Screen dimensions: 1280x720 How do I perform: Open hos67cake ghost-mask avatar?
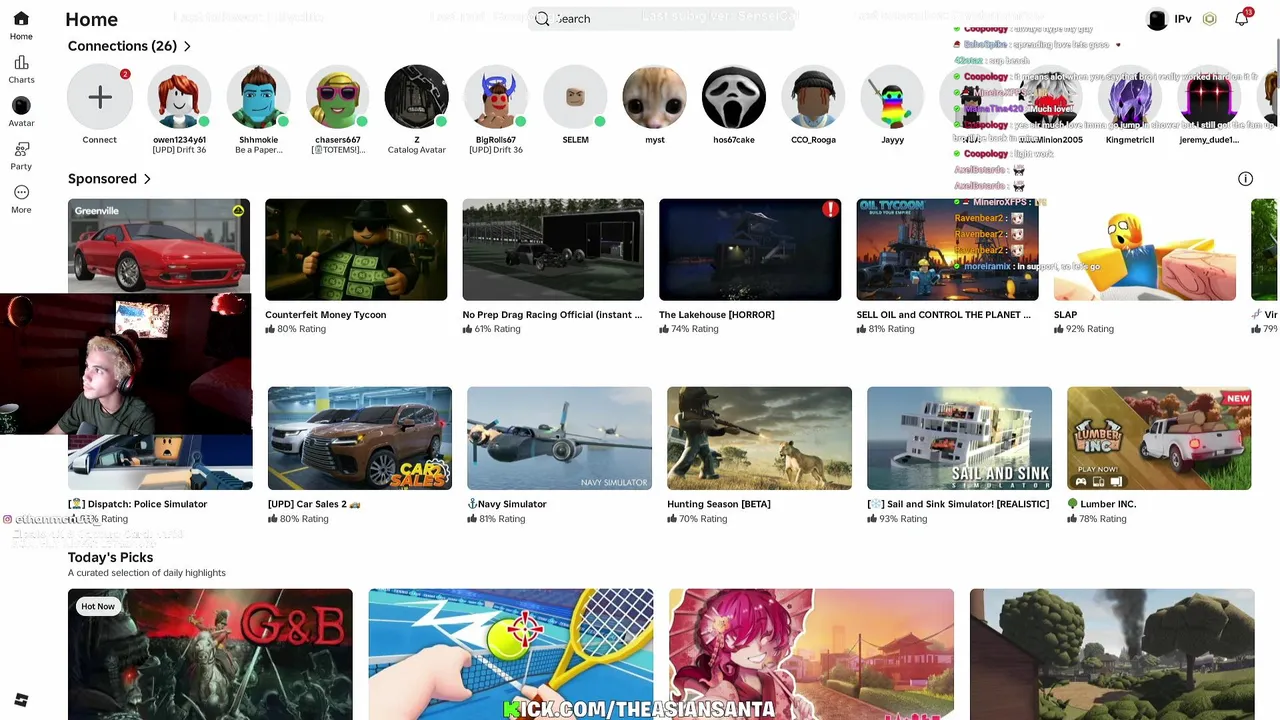(x=734, y=97)
